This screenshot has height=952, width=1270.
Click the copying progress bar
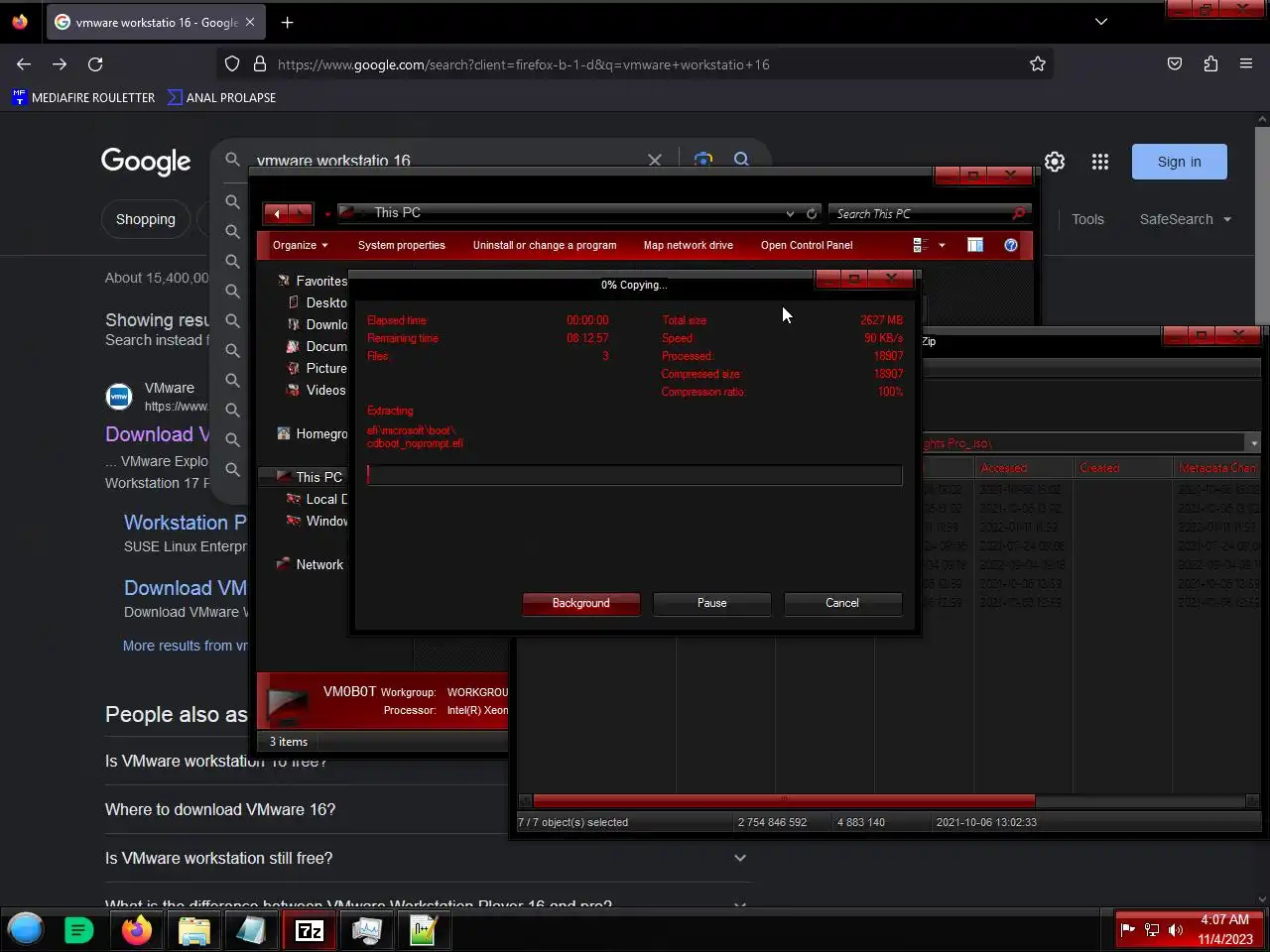point(634,475)
